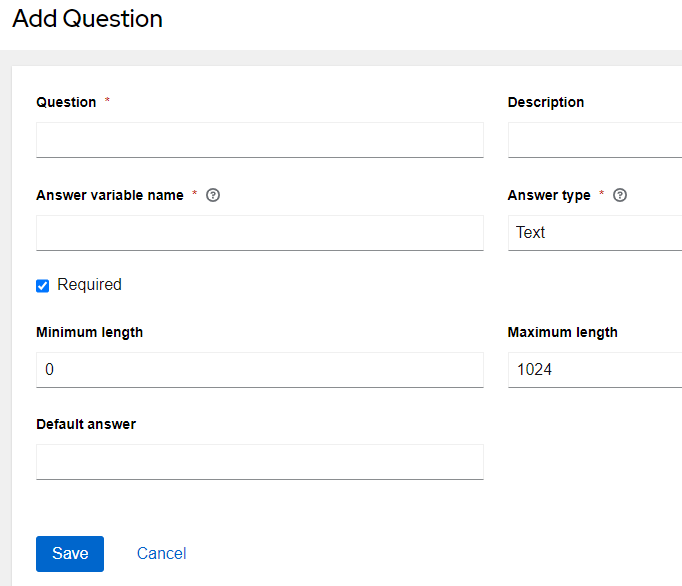Click the Question field label

[x=66, y=102]
